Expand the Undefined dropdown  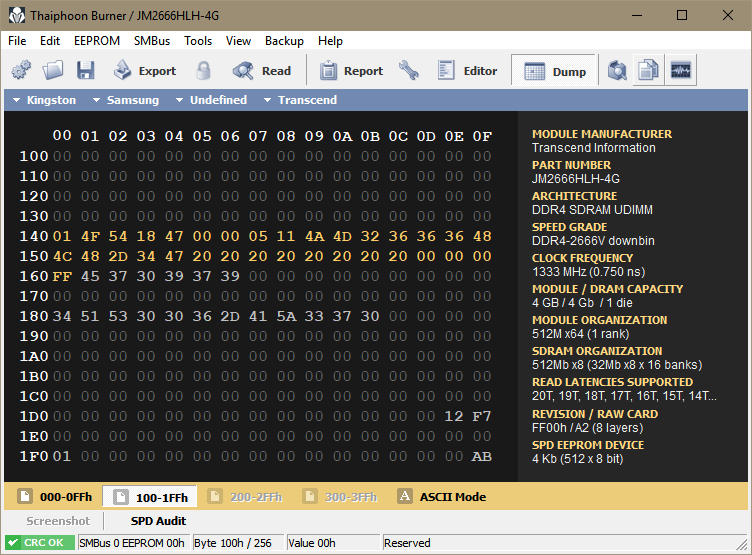[212, 100]
